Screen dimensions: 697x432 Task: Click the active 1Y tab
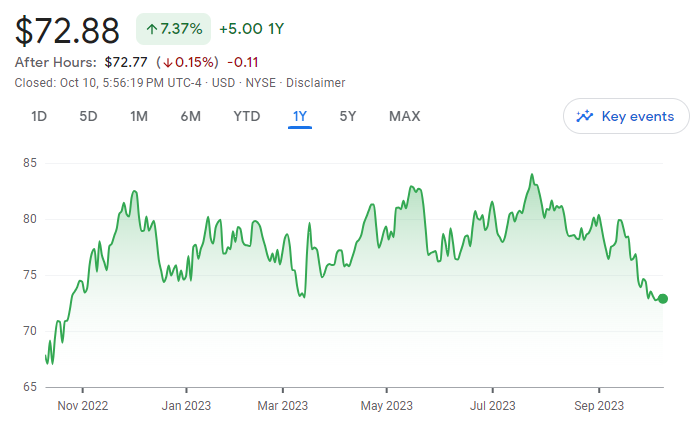click(299, 116)
